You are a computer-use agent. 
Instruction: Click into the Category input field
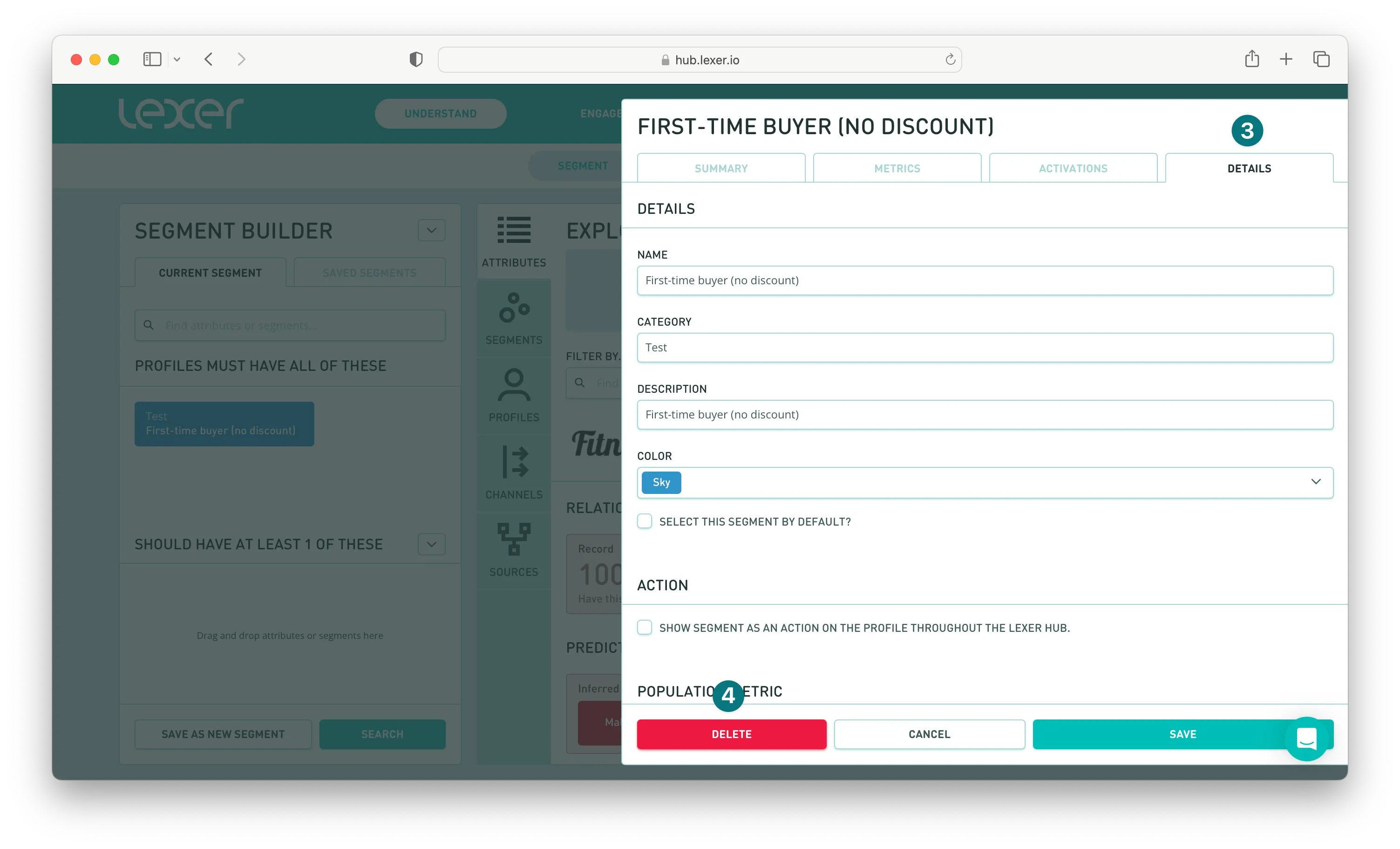coord(985,348)
